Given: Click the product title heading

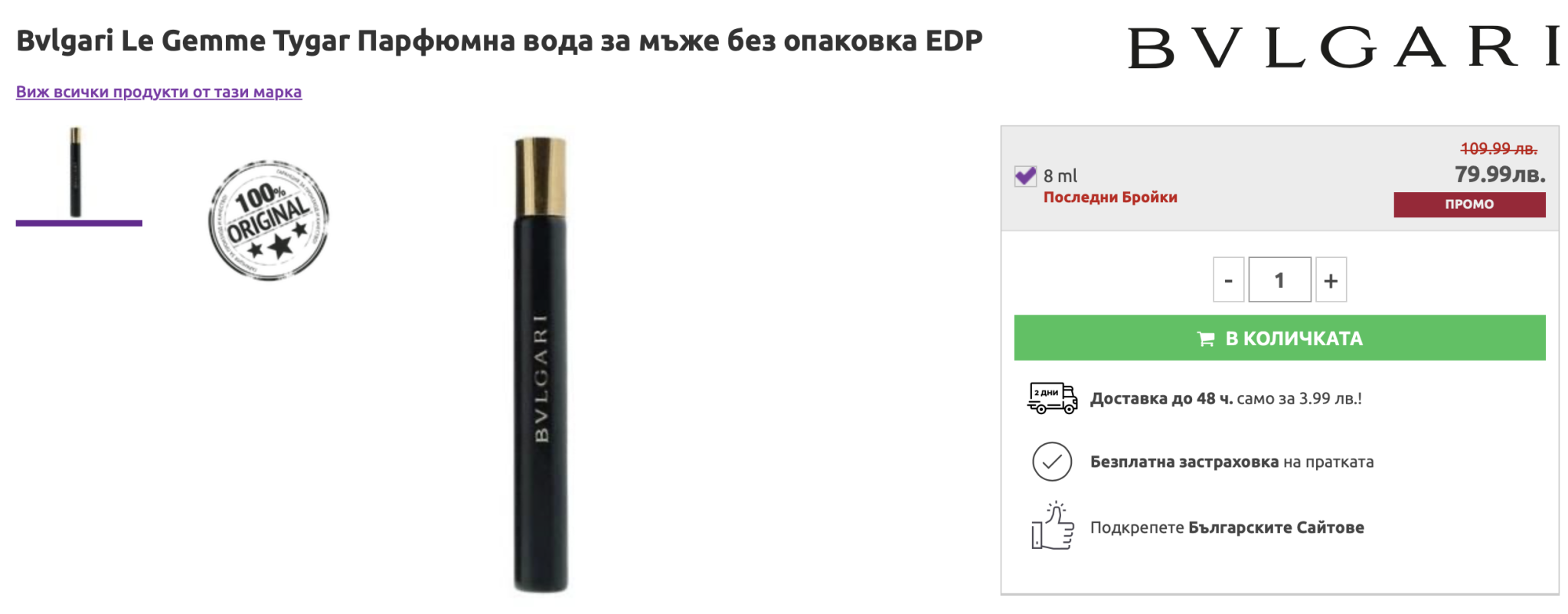Looking at the screenshot, I should [x=499, y=41].
